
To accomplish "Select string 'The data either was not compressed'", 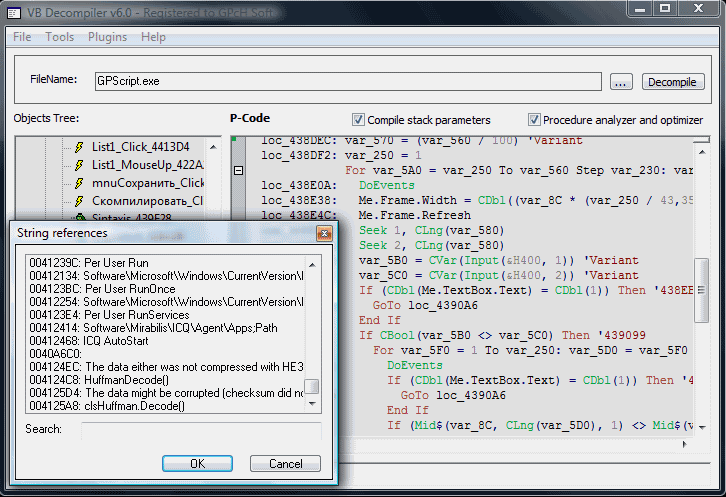I will coord(166,367).
